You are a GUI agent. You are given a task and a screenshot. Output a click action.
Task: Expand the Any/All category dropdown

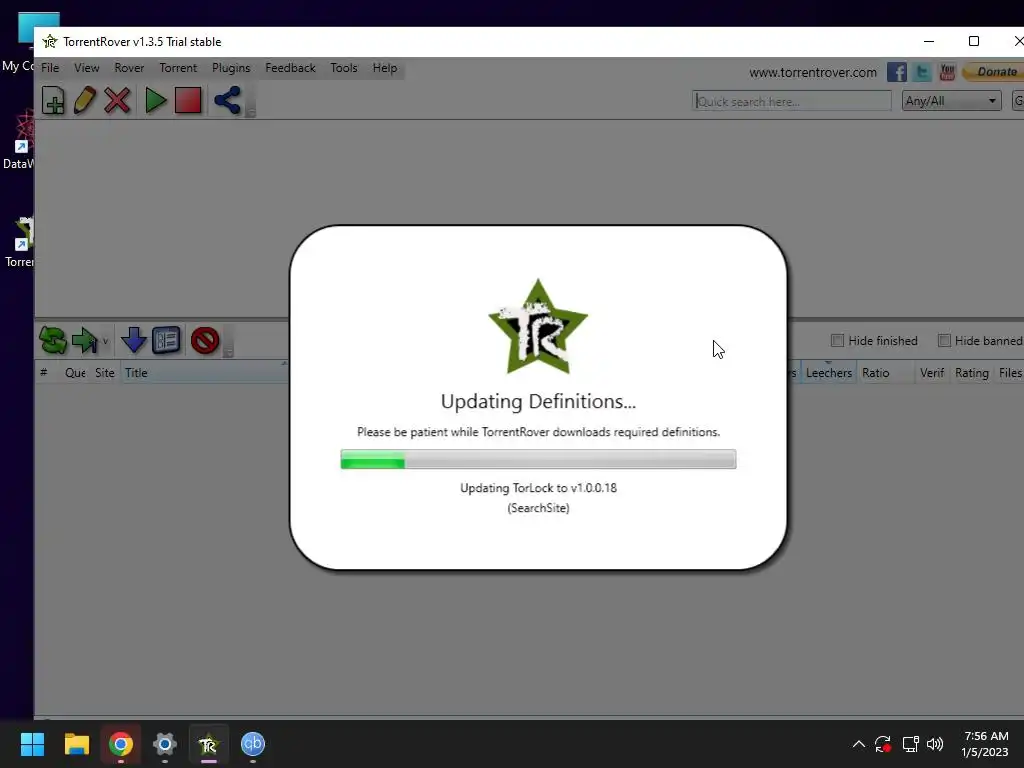(951, 101)
